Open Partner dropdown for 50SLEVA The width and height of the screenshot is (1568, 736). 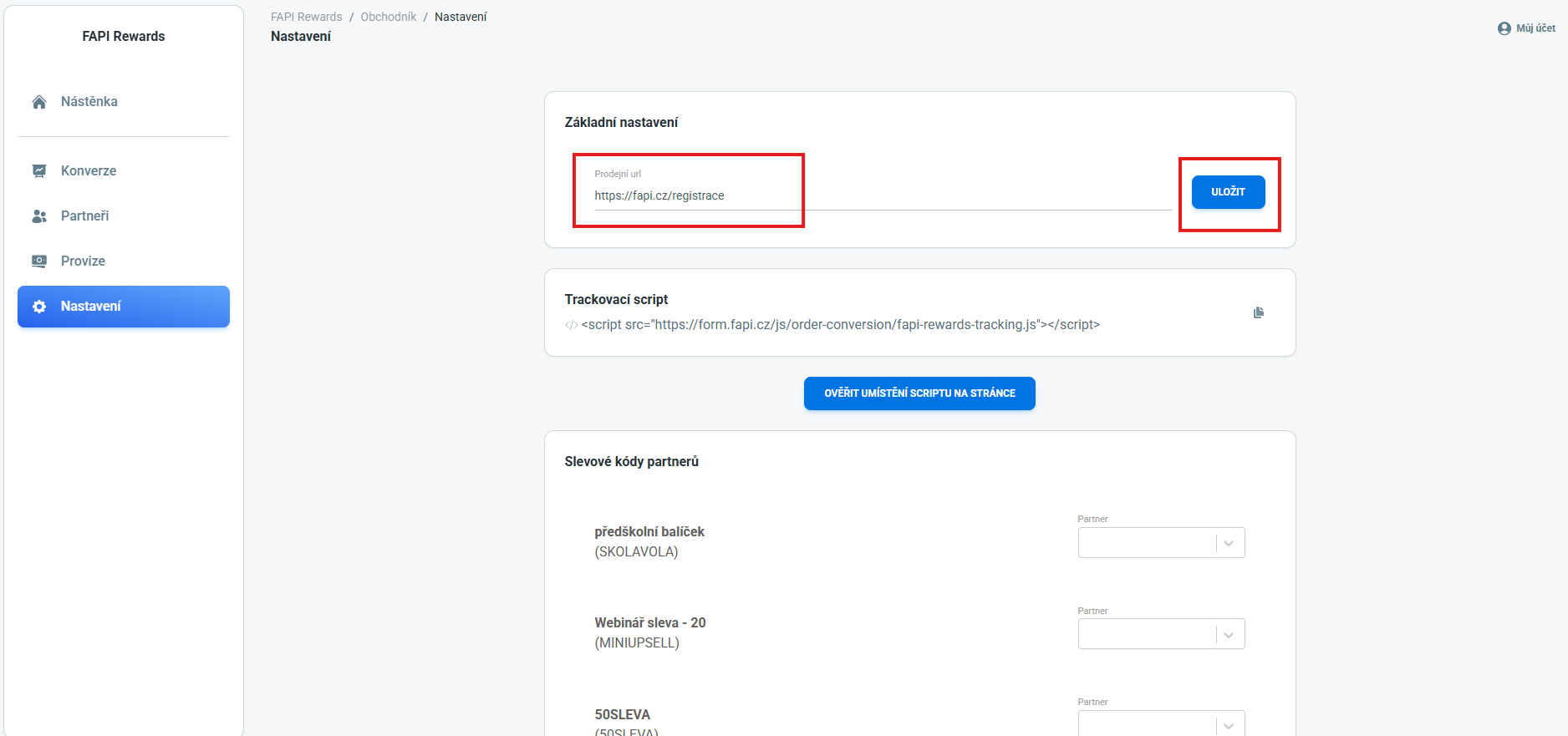1161,723
